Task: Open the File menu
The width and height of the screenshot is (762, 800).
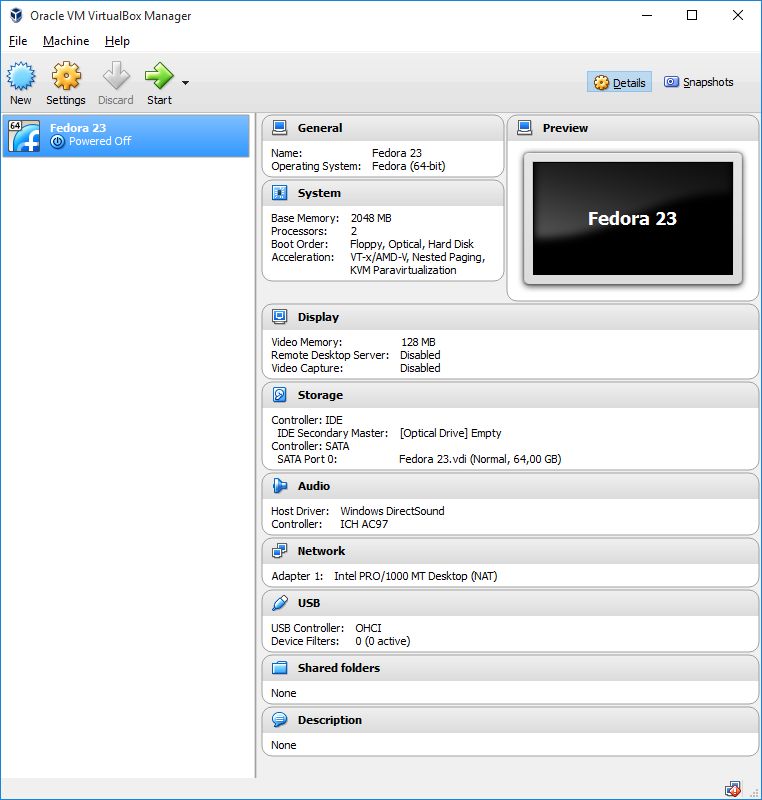Action: tap(18, 41)
